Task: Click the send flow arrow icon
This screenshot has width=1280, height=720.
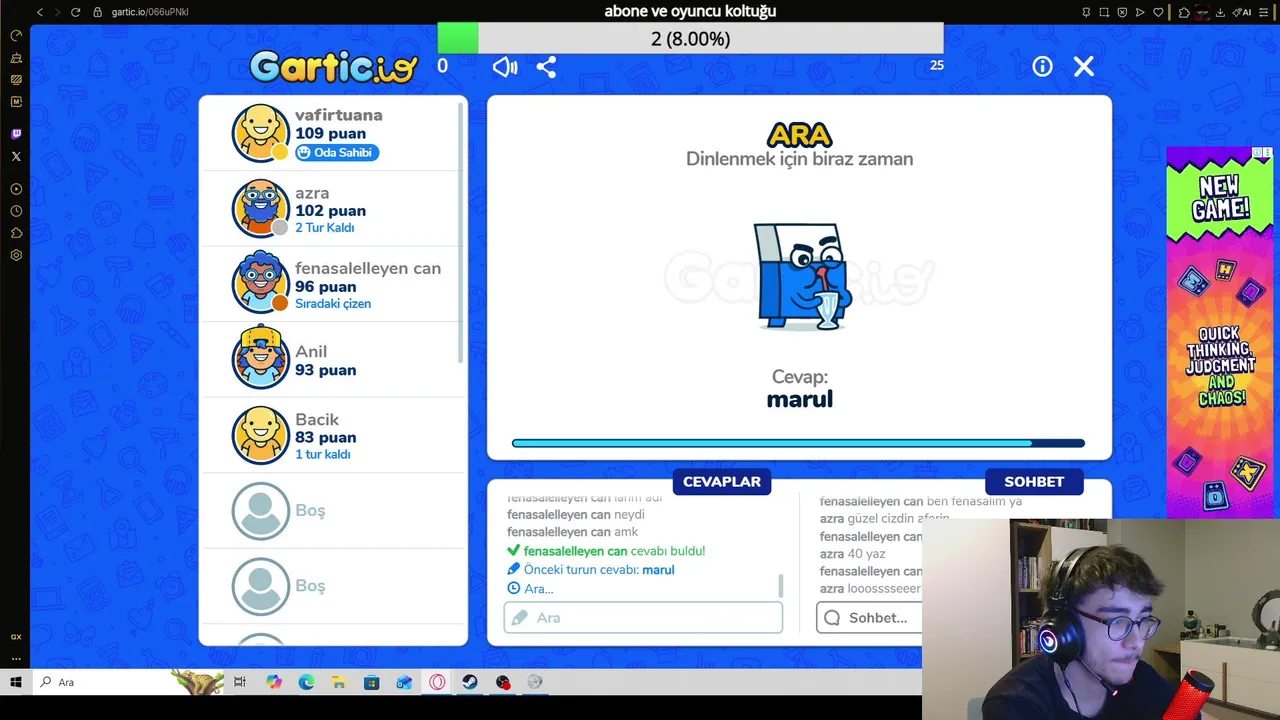Action: 1140,12
